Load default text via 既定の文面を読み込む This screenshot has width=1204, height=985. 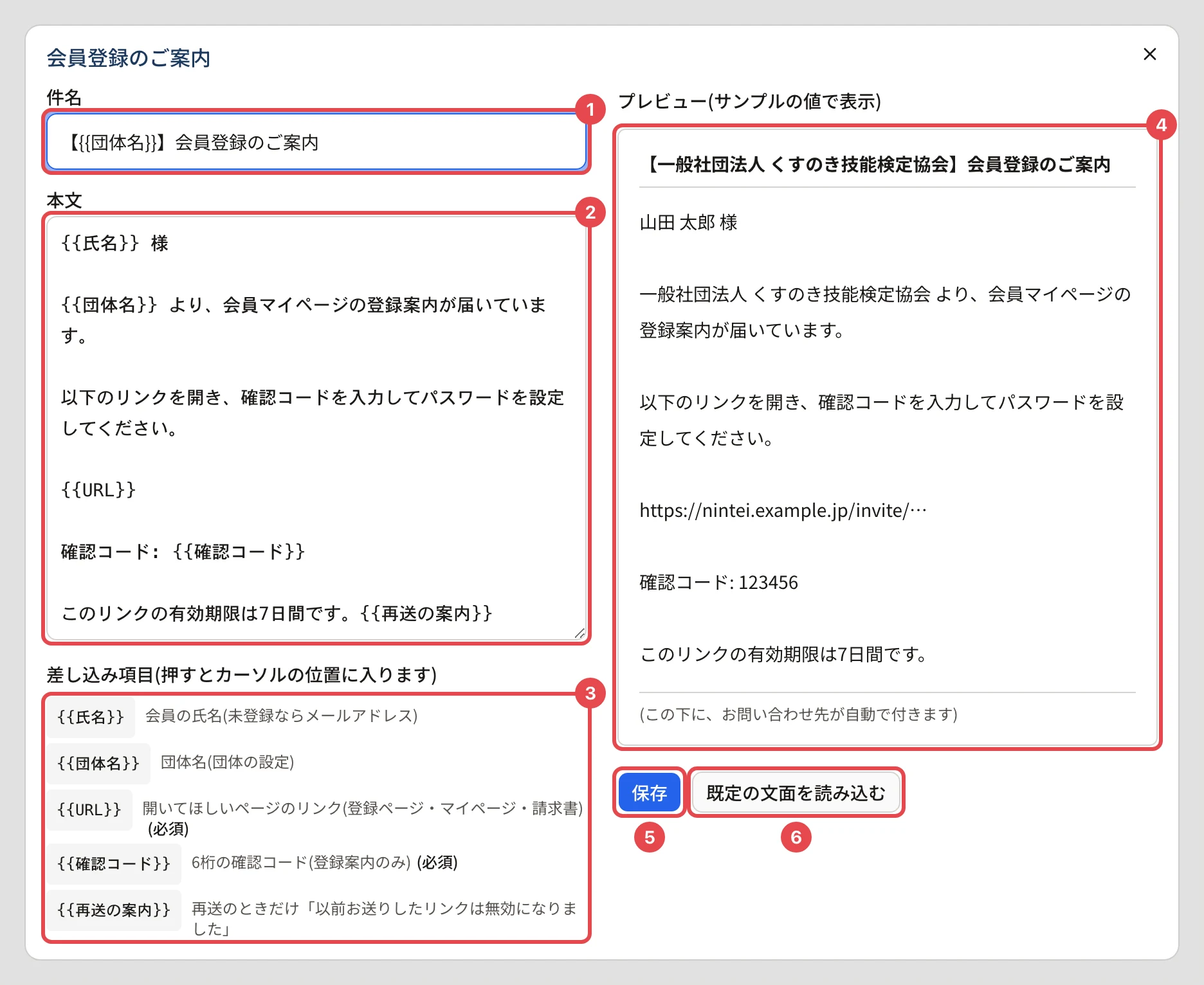tap(796, 793)
